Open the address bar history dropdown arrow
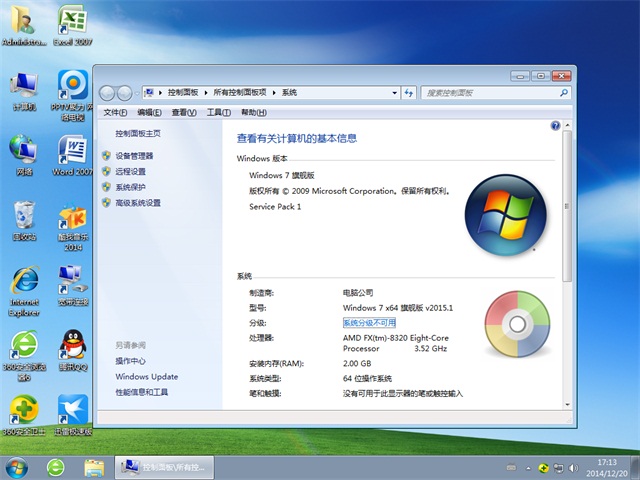 pyautogui.click(x=394, y=93)
